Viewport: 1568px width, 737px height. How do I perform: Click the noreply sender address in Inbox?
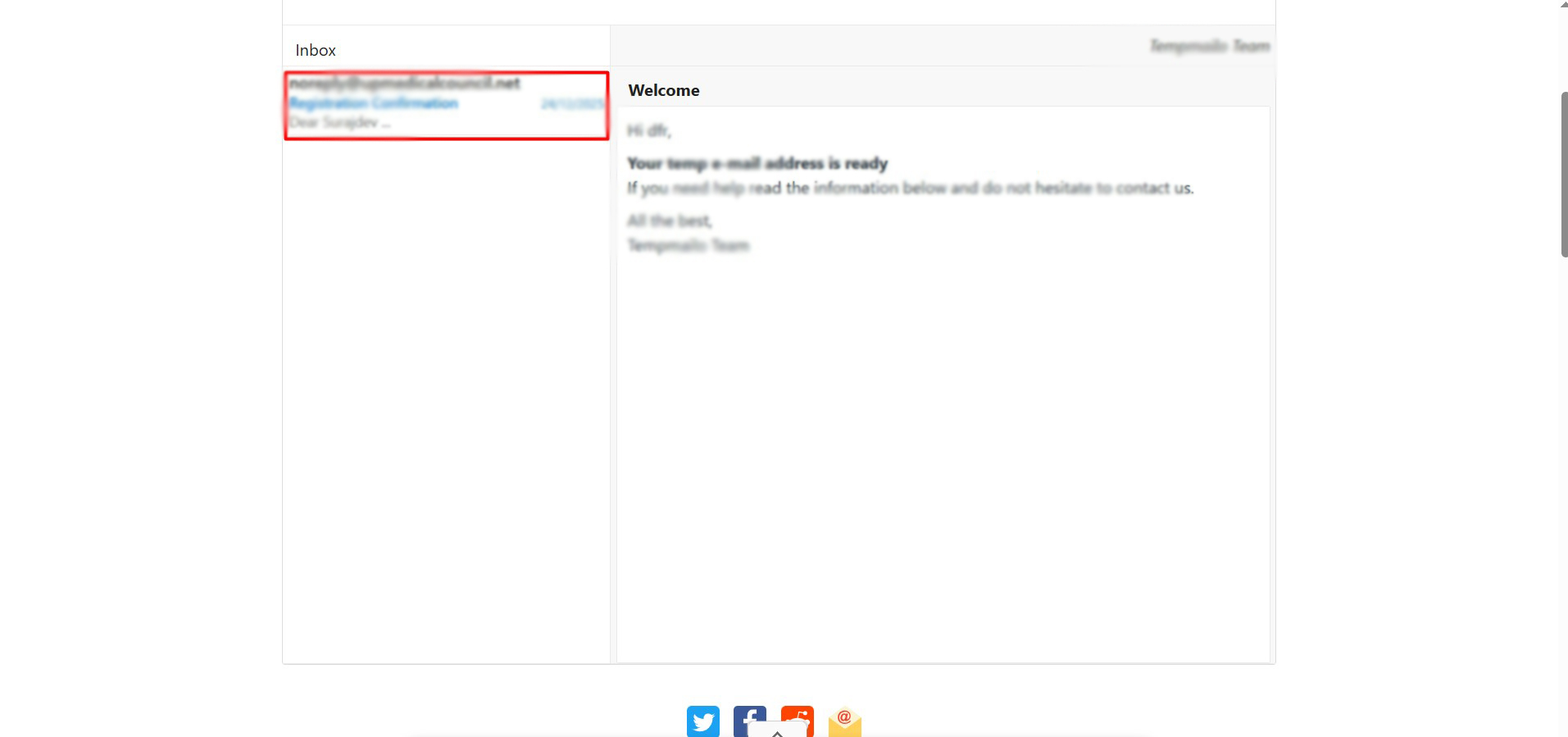[x=405, y=83]
